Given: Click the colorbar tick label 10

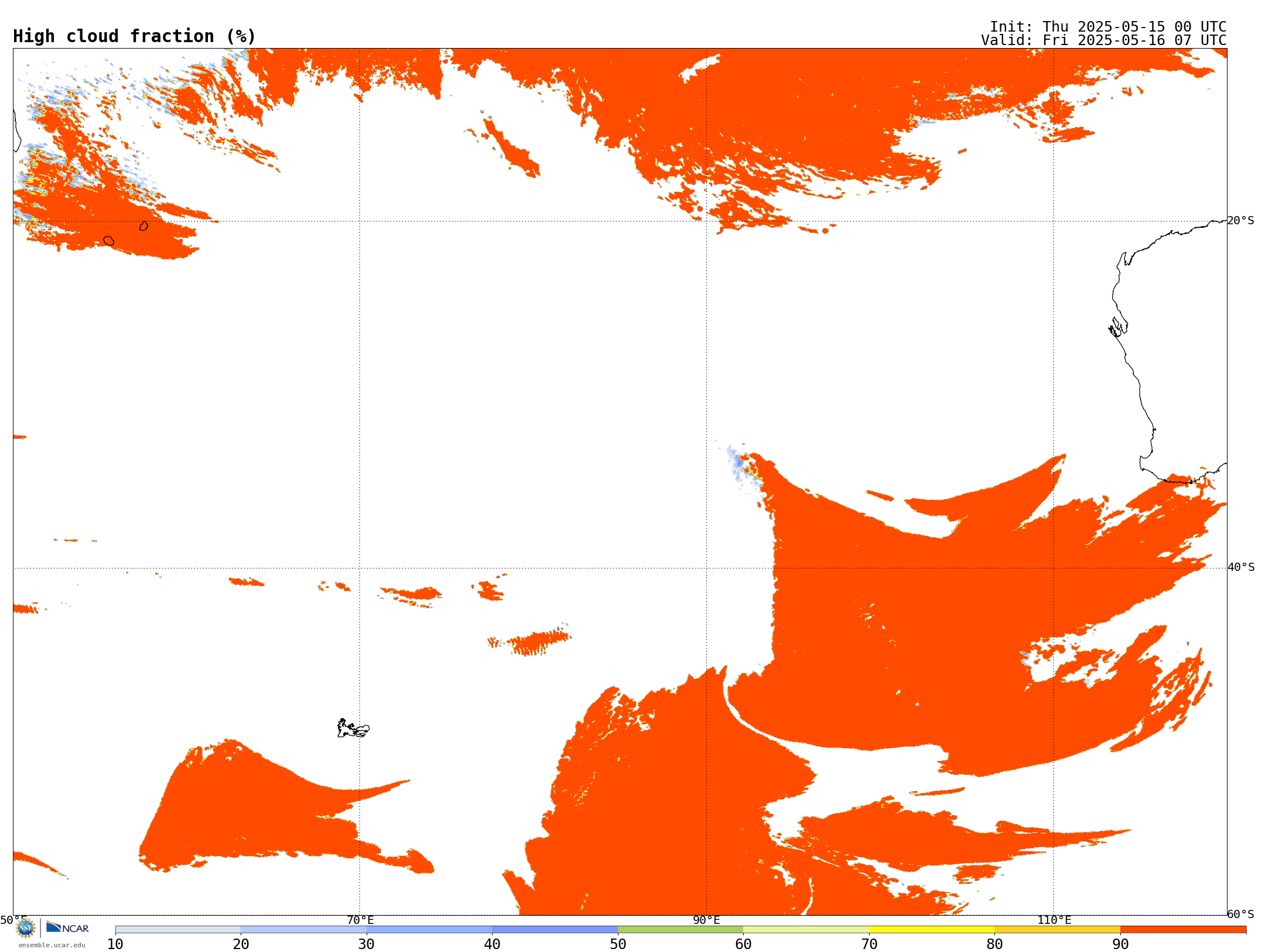Looking at the screenshot, I should (115, 944).
